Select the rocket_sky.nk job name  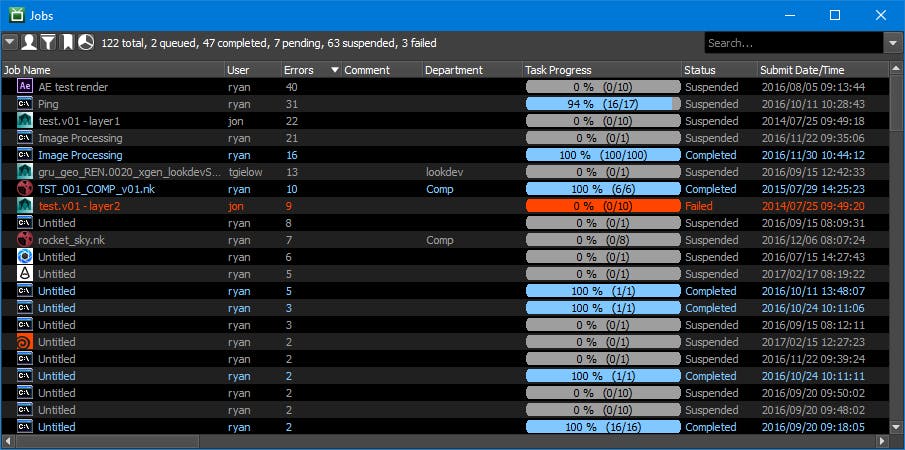coord(72,240)
